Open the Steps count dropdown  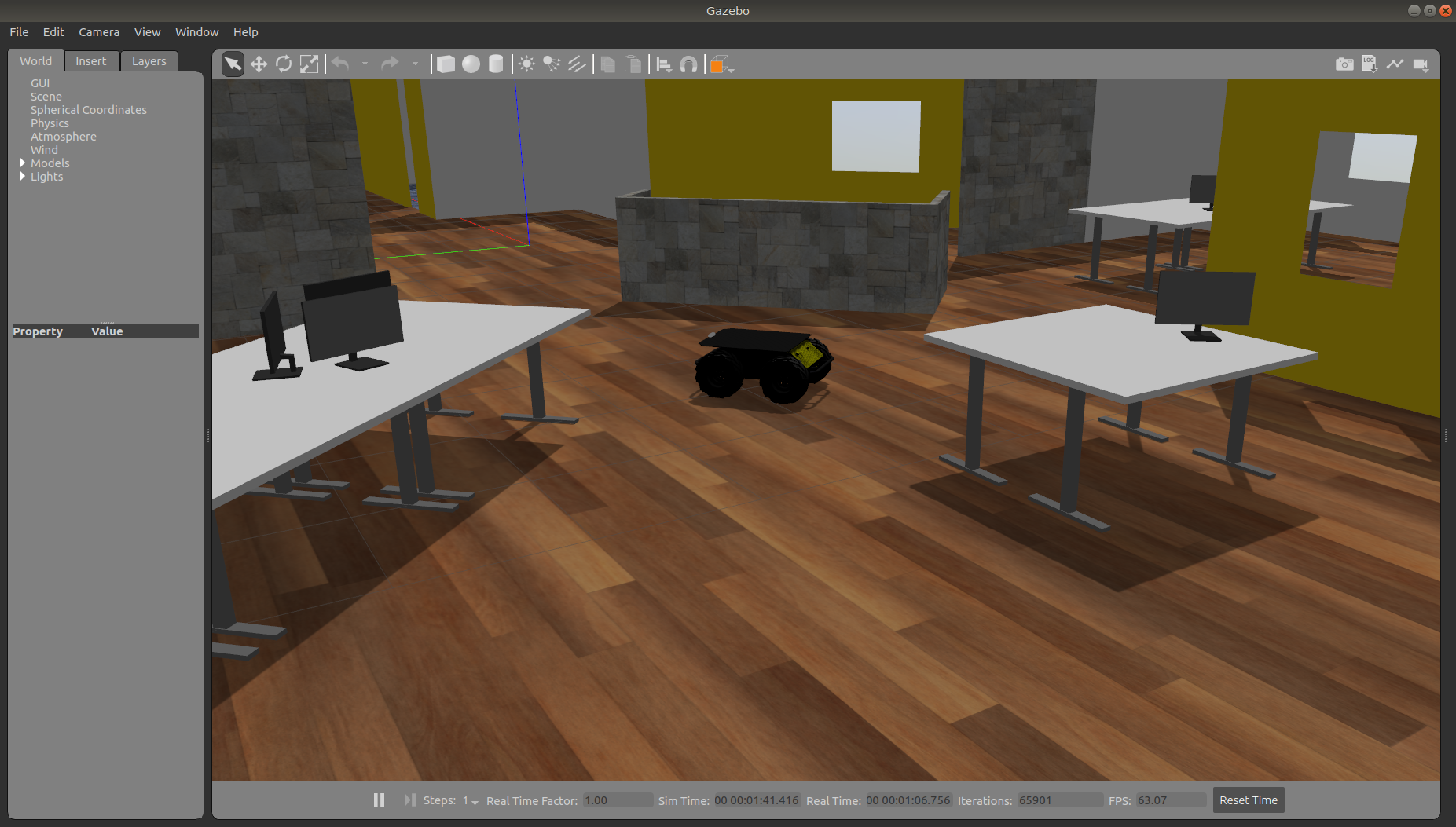[x=471, y=800]
